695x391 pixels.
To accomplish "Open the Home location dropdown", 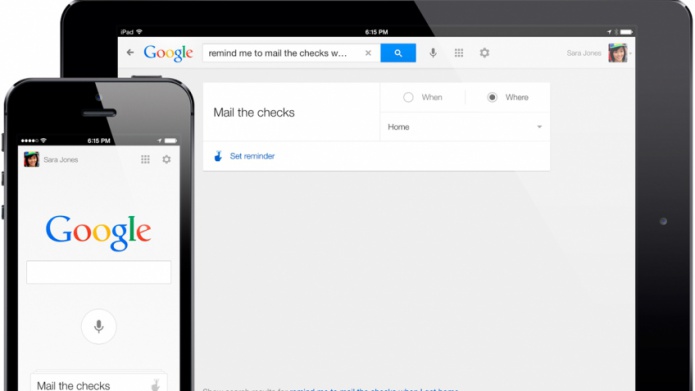I will [465, 127].
